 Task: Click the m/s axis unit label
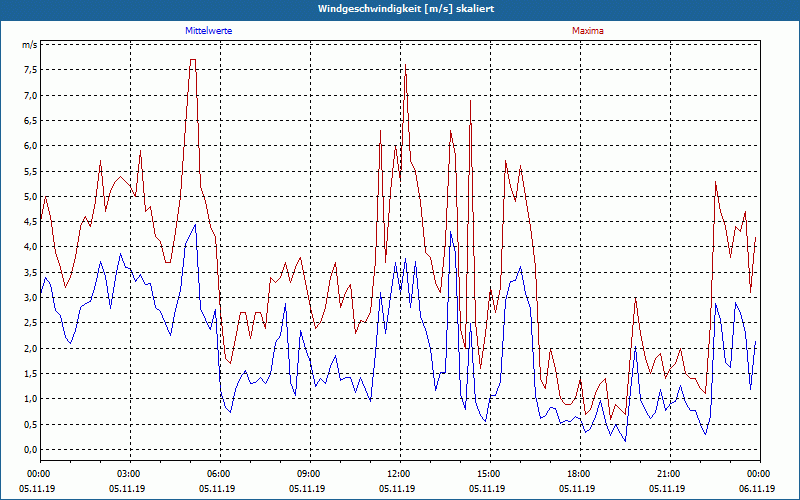point(30,45)
